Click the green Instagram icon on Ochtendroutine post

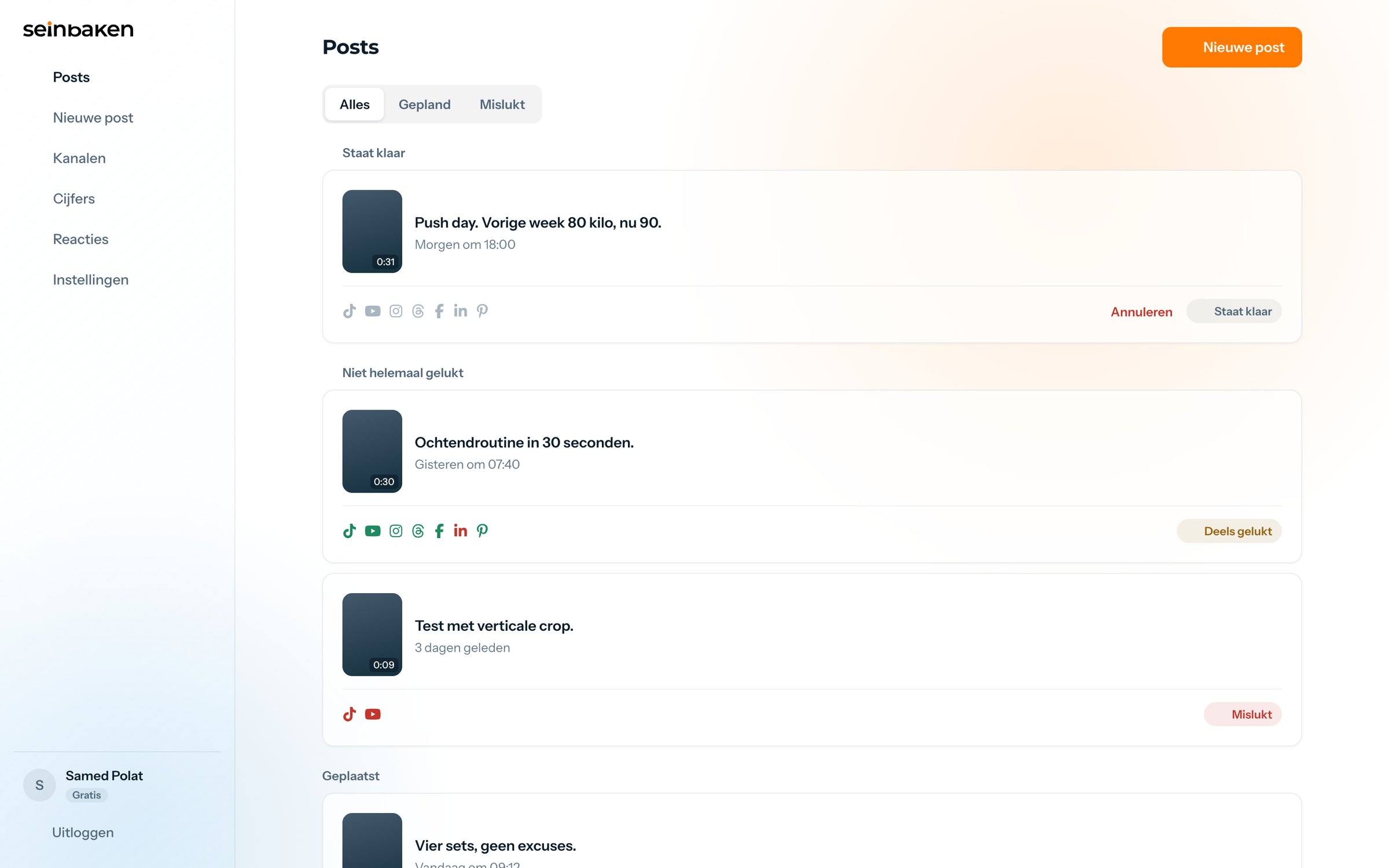tap(396, 531)
